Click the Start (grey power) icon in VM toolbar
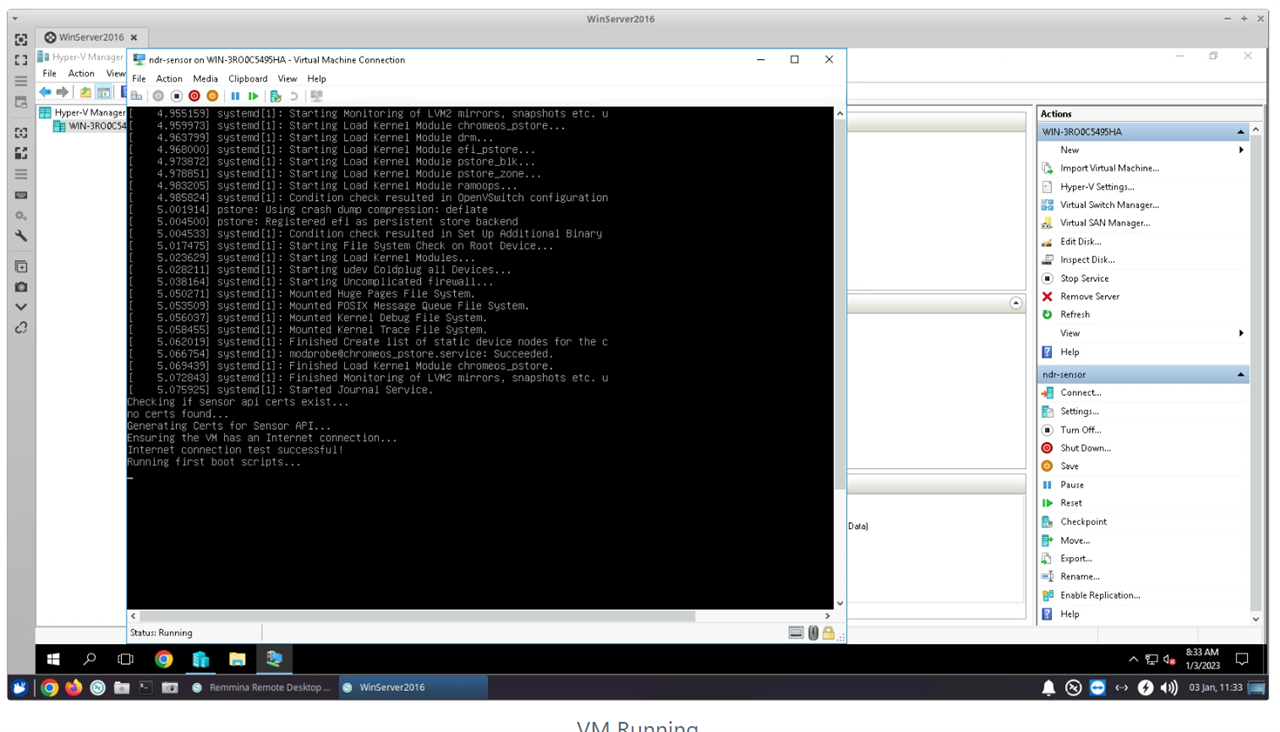The width and height of the screenshot is (1280, 732). coord(158,96)
